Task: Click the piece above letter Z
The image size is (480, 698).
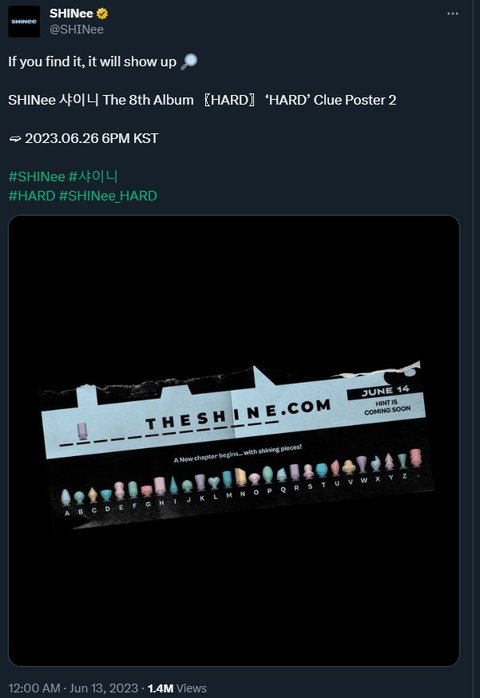Action: [403, 461]
